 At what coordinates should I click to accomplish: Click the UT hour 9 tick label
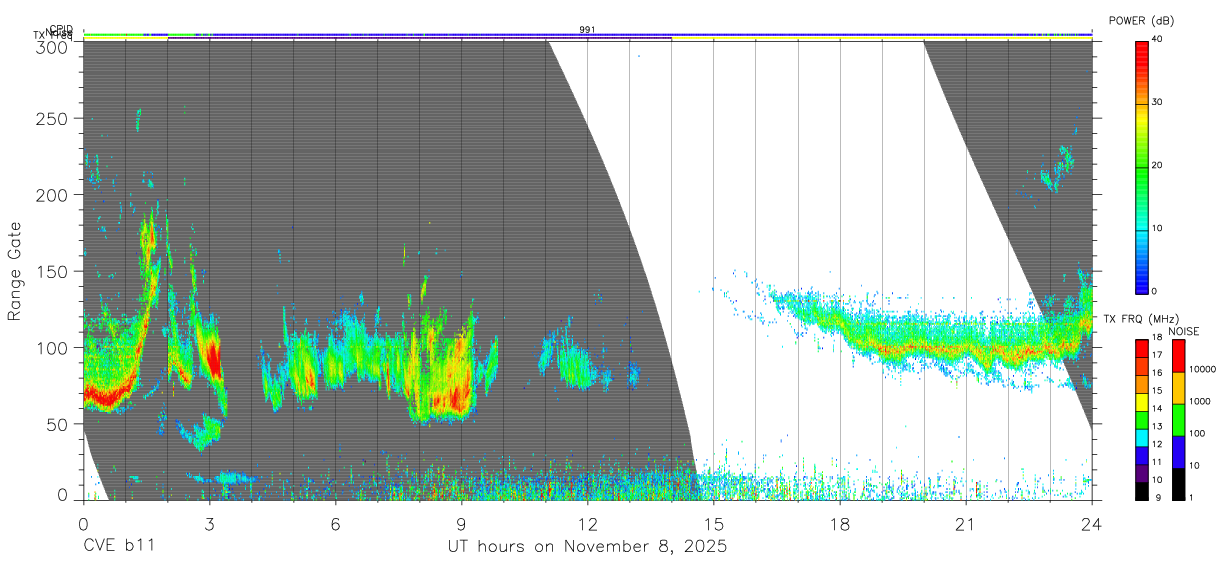[x=462, y=523]
